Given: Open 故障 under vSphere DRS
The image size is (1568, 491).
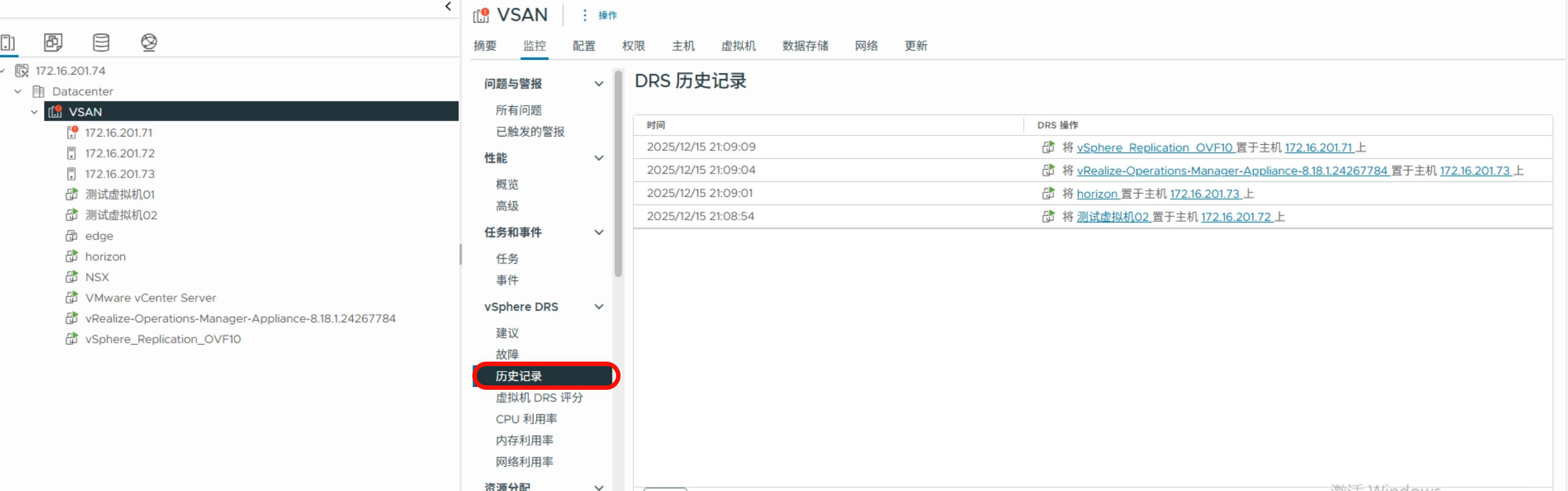Looking at the screenshot, I should 507,354.
